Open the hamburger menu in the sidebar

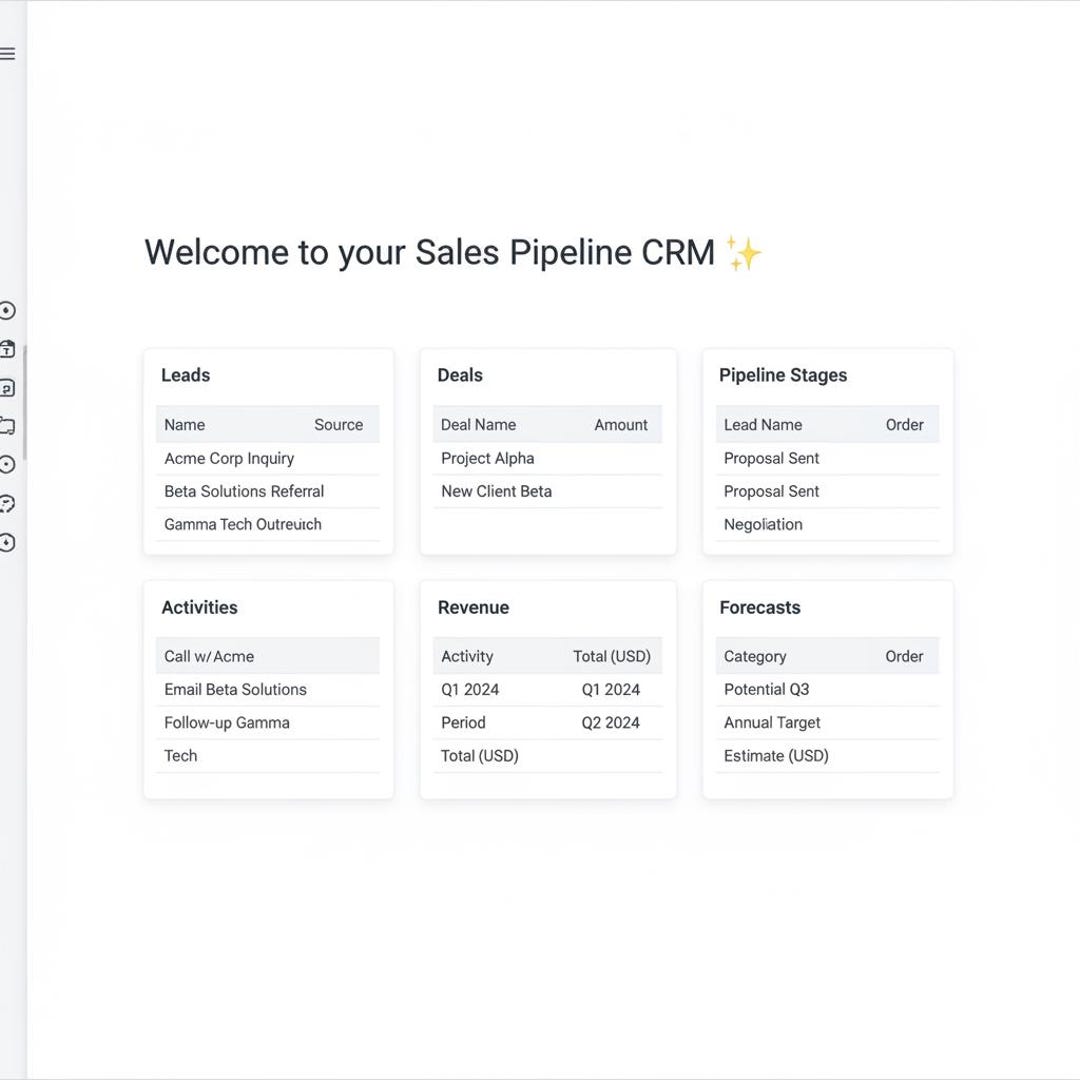[7, 54]
